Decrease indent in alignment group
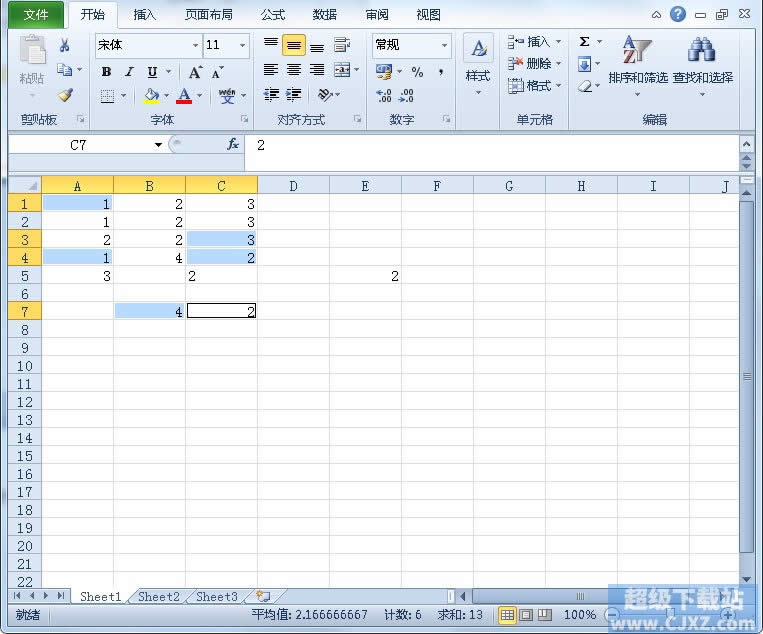Screen dimensions: 763x634 [271, 94]
